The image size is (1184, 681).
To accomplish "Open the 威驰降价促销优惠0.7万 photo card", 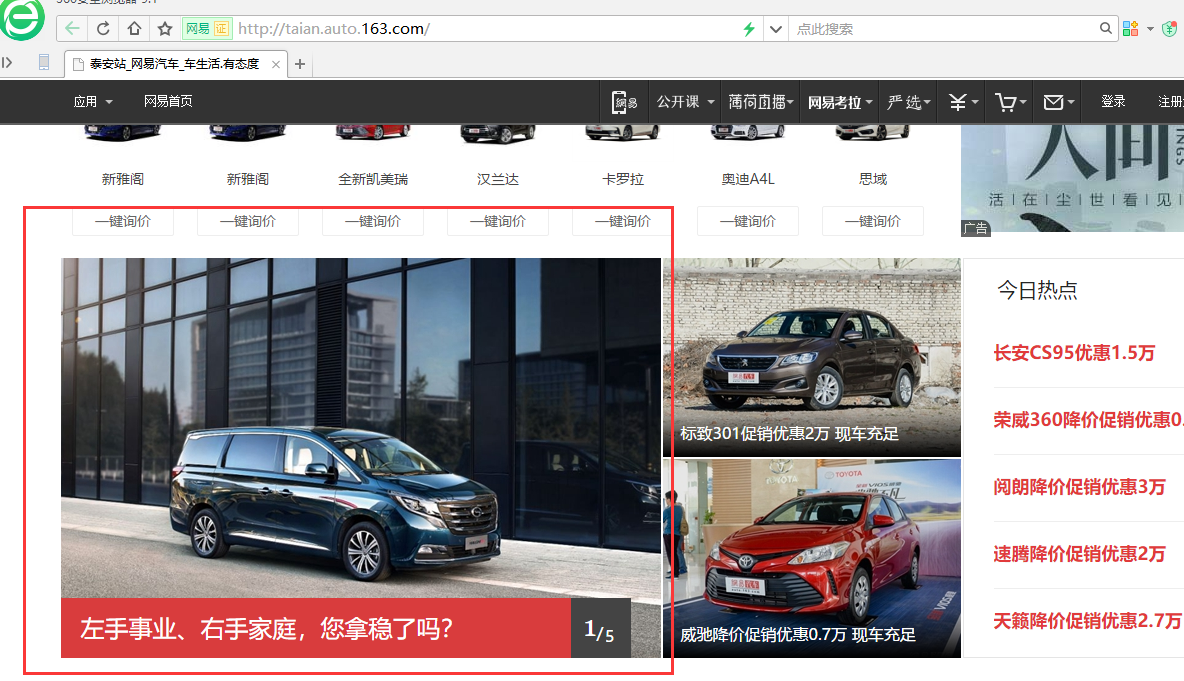I will 812,558.
